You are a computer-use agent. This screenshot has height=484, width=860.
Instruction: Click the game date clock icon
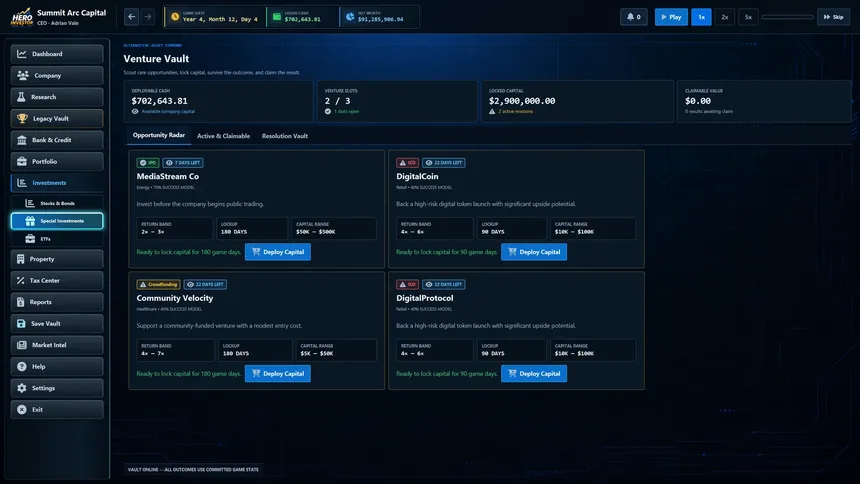tap(175, 17)
